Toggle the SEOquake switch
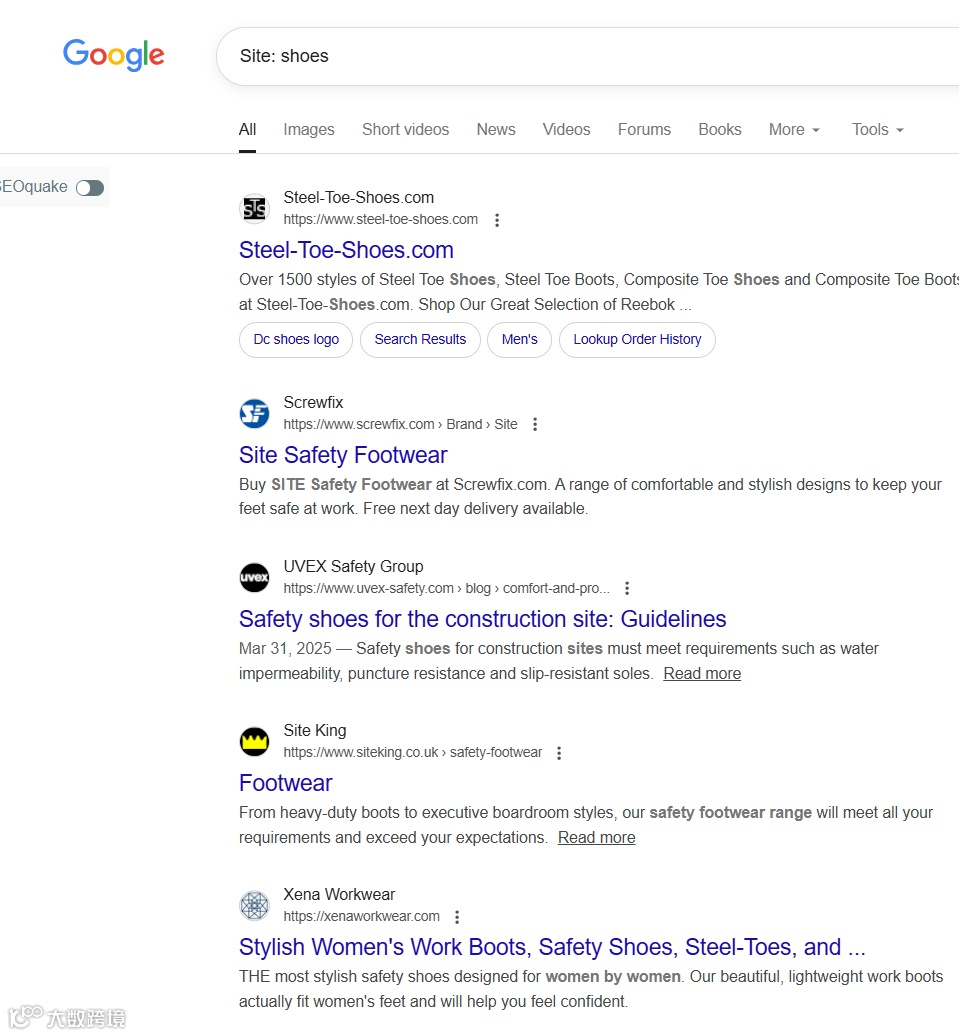959x1036 pixels. (90, 188)
